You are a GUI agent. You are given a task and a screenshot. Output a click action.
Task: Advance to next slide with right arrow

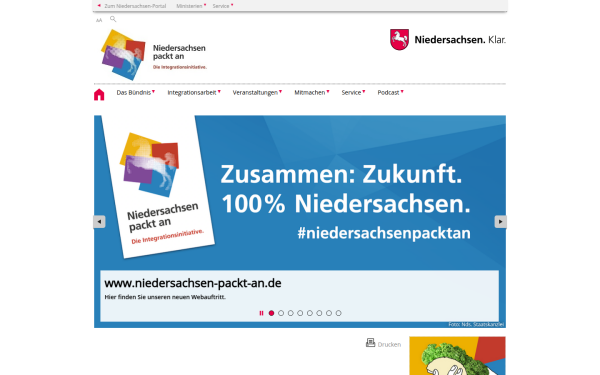[x=501, y=222]
